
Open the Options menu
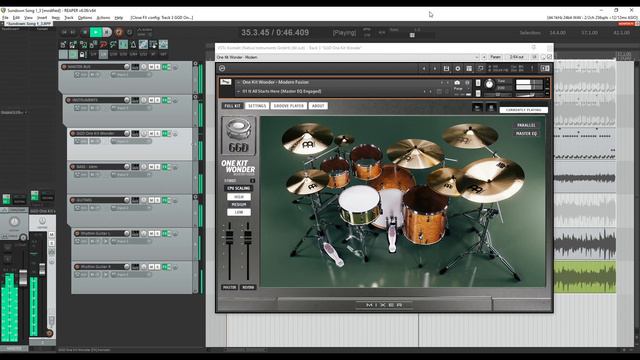(x=84, y=18)
